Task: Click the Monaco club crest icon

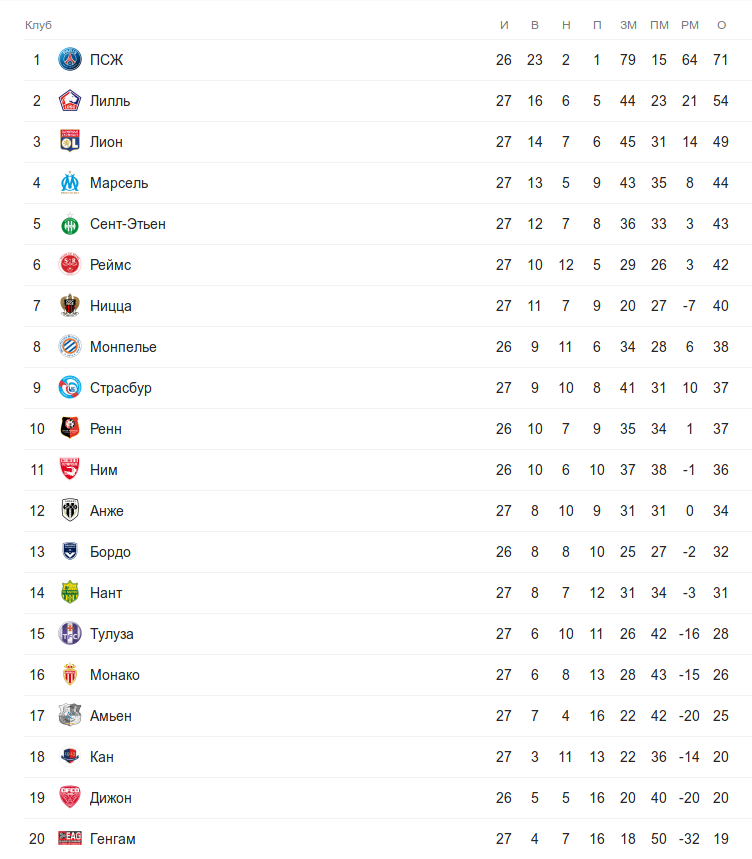Action: point(70,674)
